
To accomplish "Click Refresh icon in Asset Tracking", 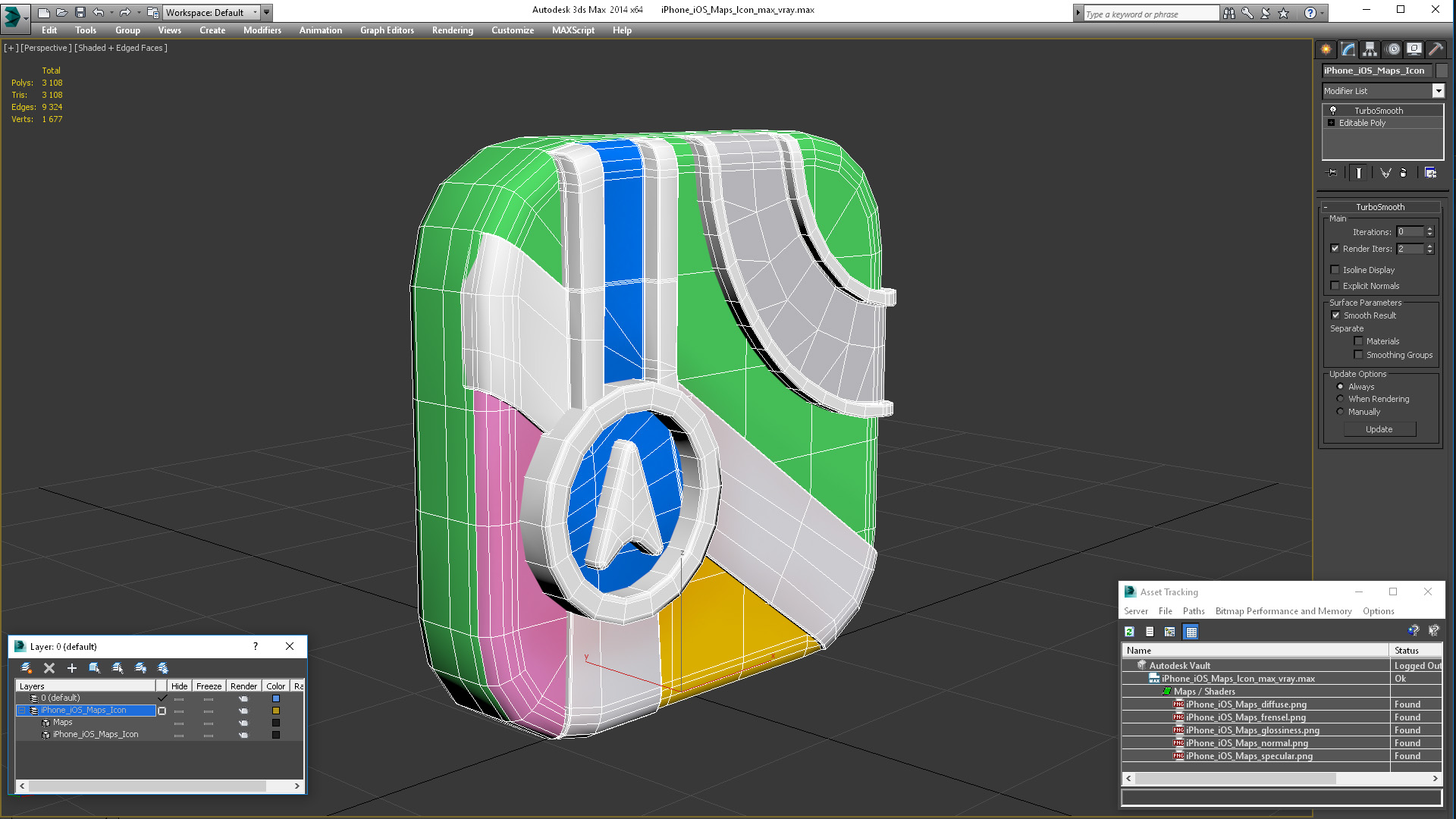I will tap(1129, 632).
